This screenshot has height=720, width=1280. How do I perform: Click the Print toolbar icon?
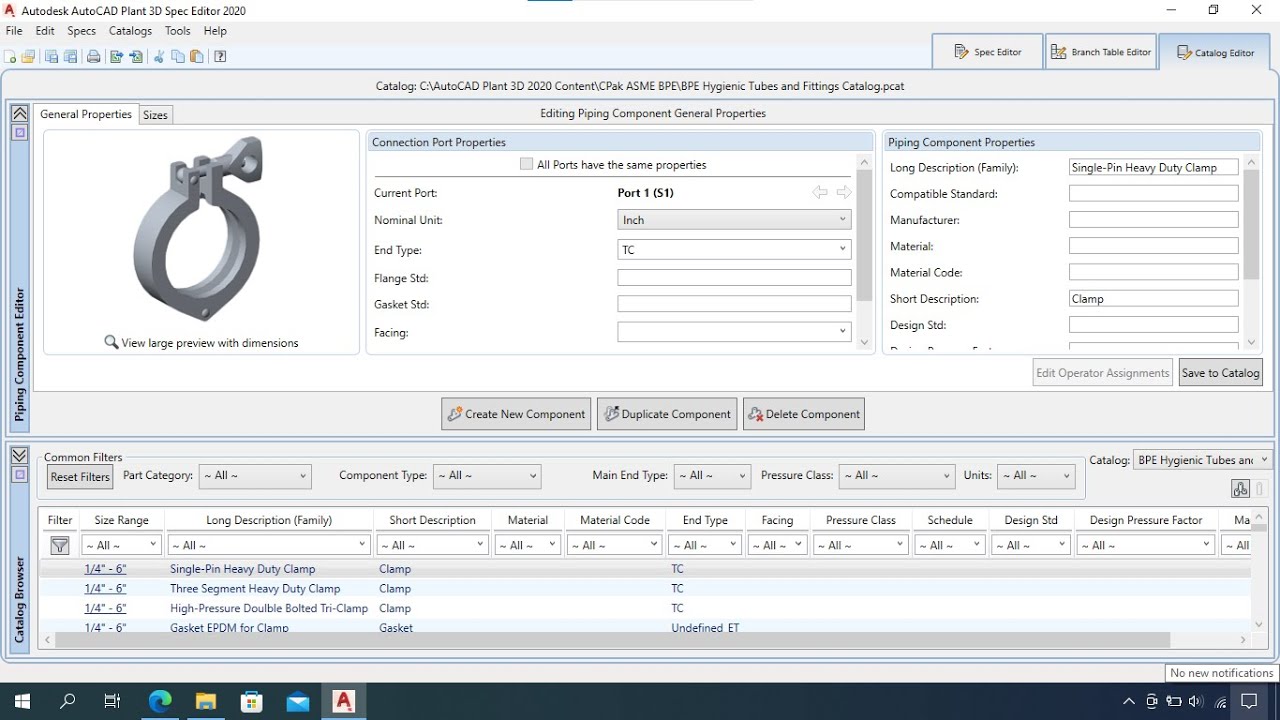(93, 57)
